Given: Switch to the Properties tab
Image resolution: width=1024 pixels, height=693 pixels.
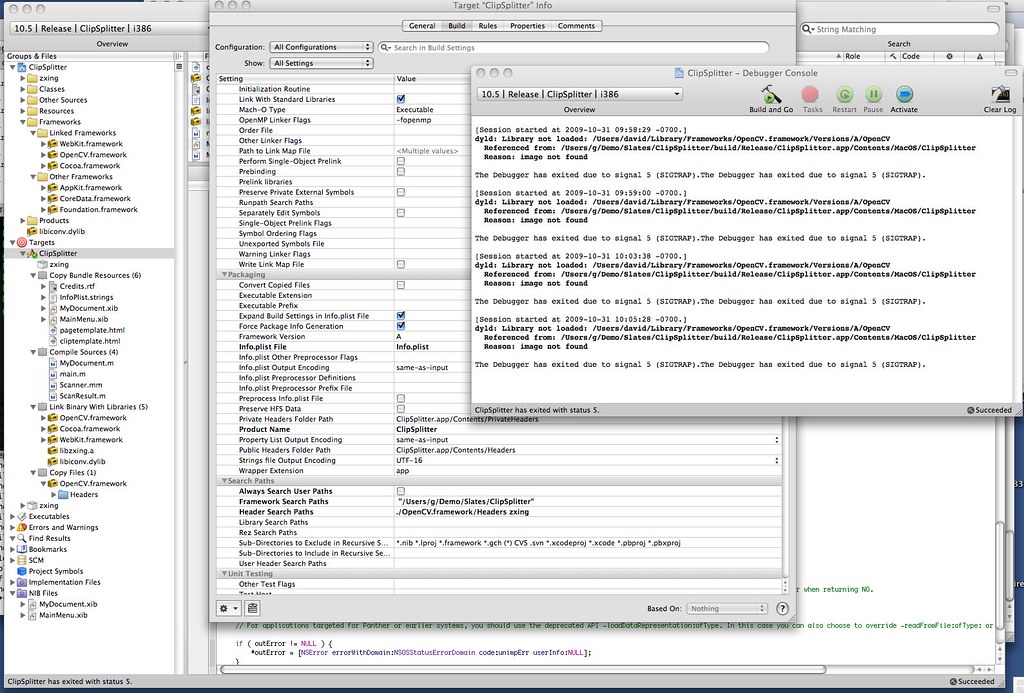Looking at the screenshot, I should 528,26.
